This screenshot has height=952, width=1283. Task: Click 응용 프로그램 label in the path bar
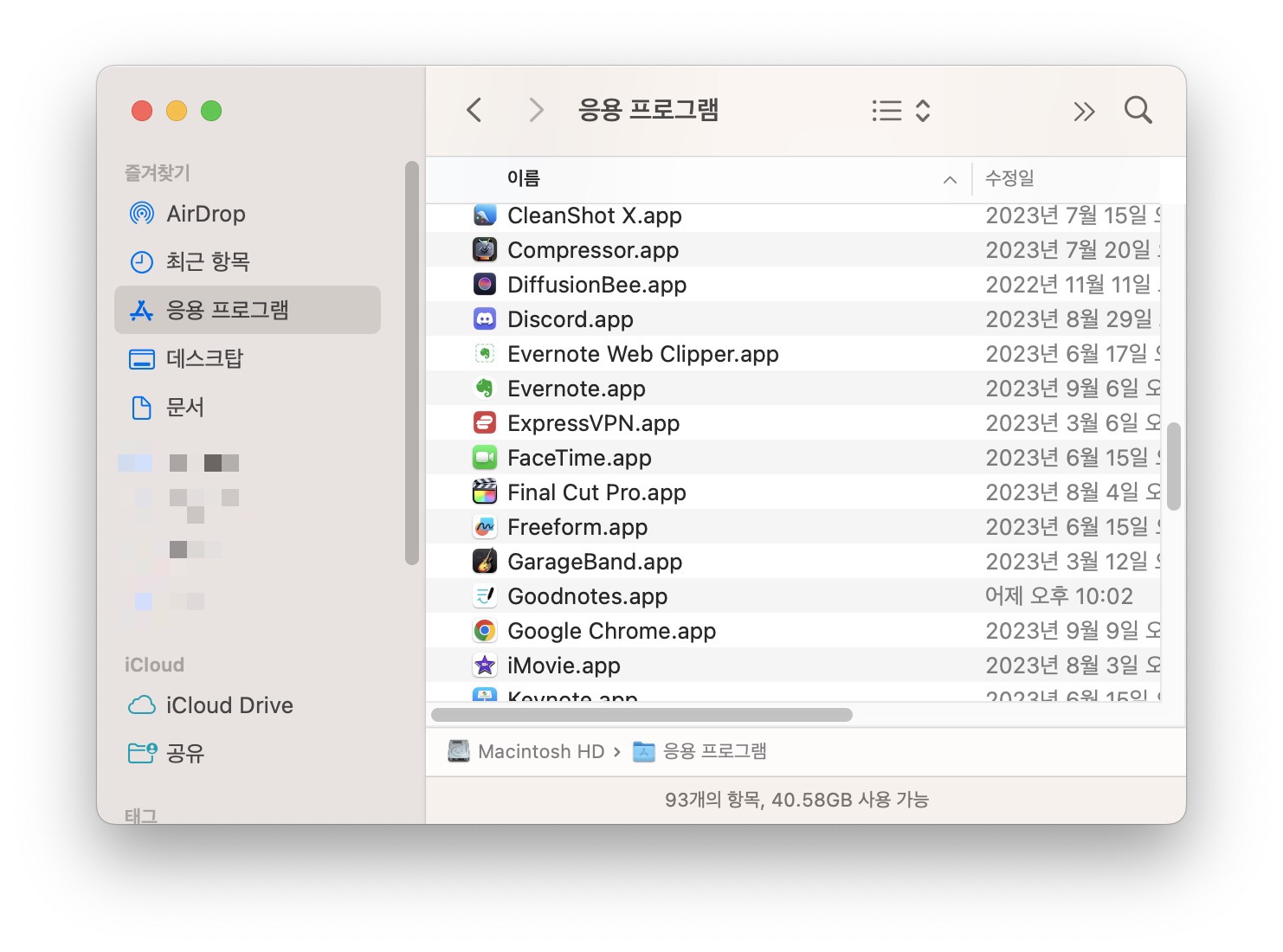point(715,751)
